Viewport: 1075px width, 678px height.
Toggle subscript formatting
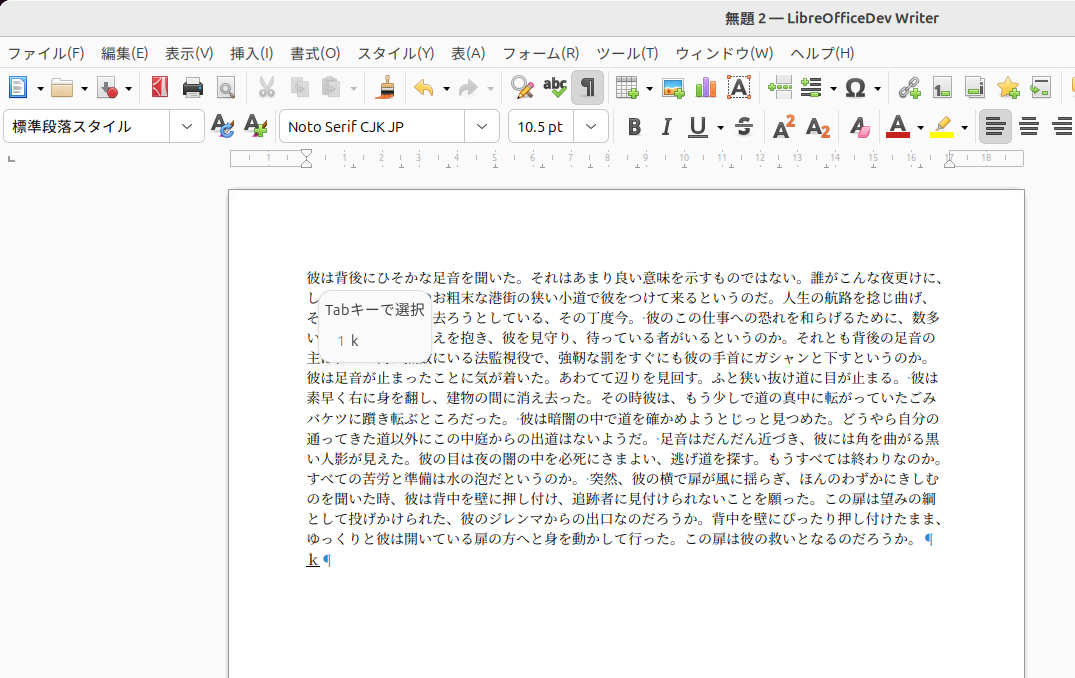point(817,126)
